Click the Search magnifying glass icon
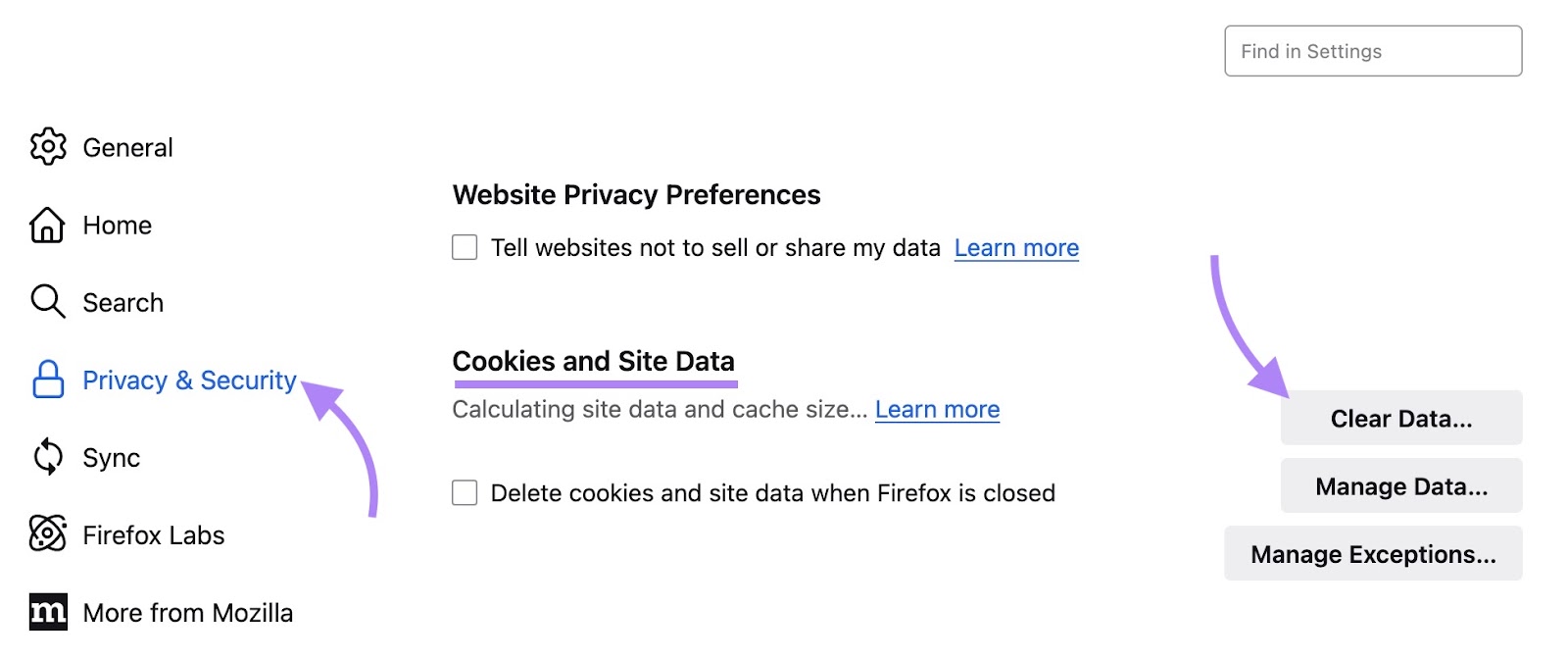 [46, 303]
